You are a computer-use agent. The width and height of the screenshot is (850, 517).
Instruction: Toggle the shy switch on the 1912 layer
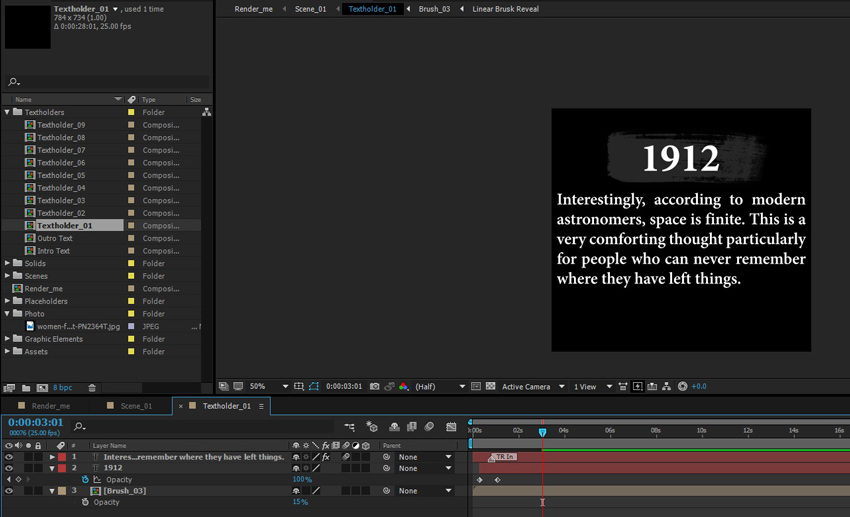tap(296, 468)
